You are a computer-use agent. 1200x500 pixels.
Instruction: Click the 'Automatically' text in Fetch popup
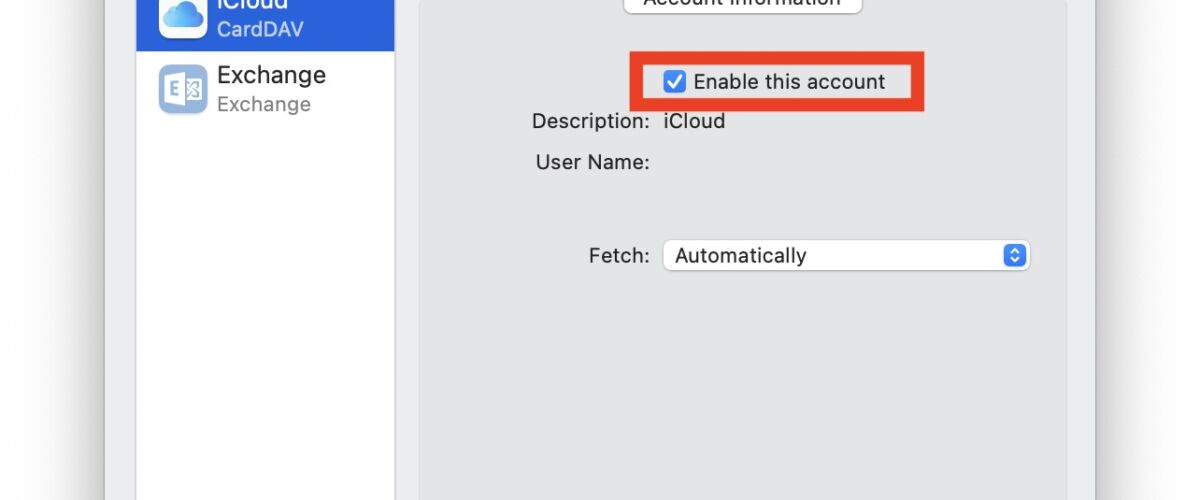click(x=740, y=255)
